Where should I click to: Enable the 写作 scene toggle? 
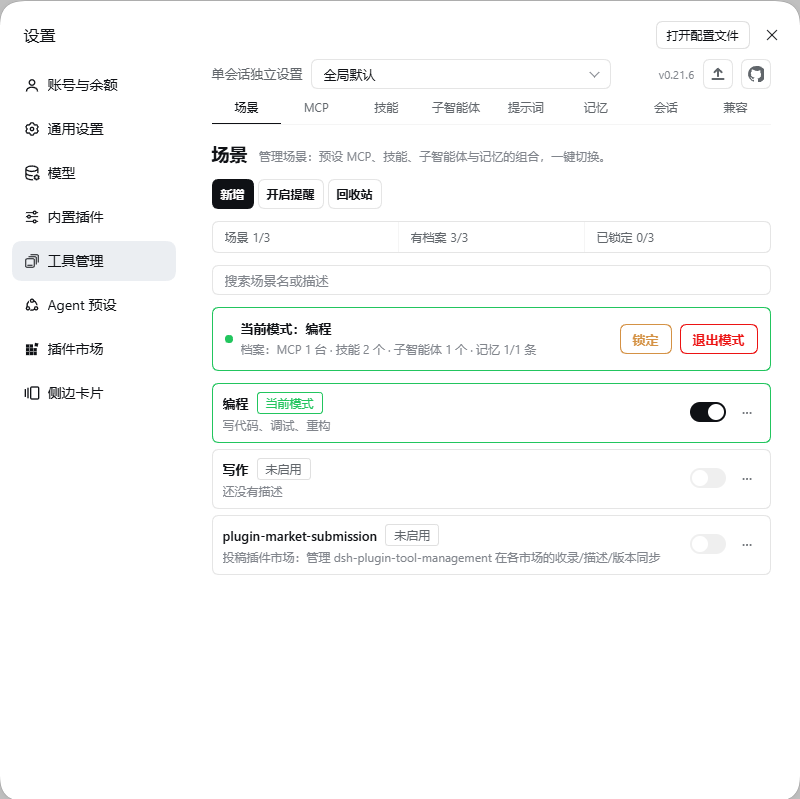click(x=708, y=478)
